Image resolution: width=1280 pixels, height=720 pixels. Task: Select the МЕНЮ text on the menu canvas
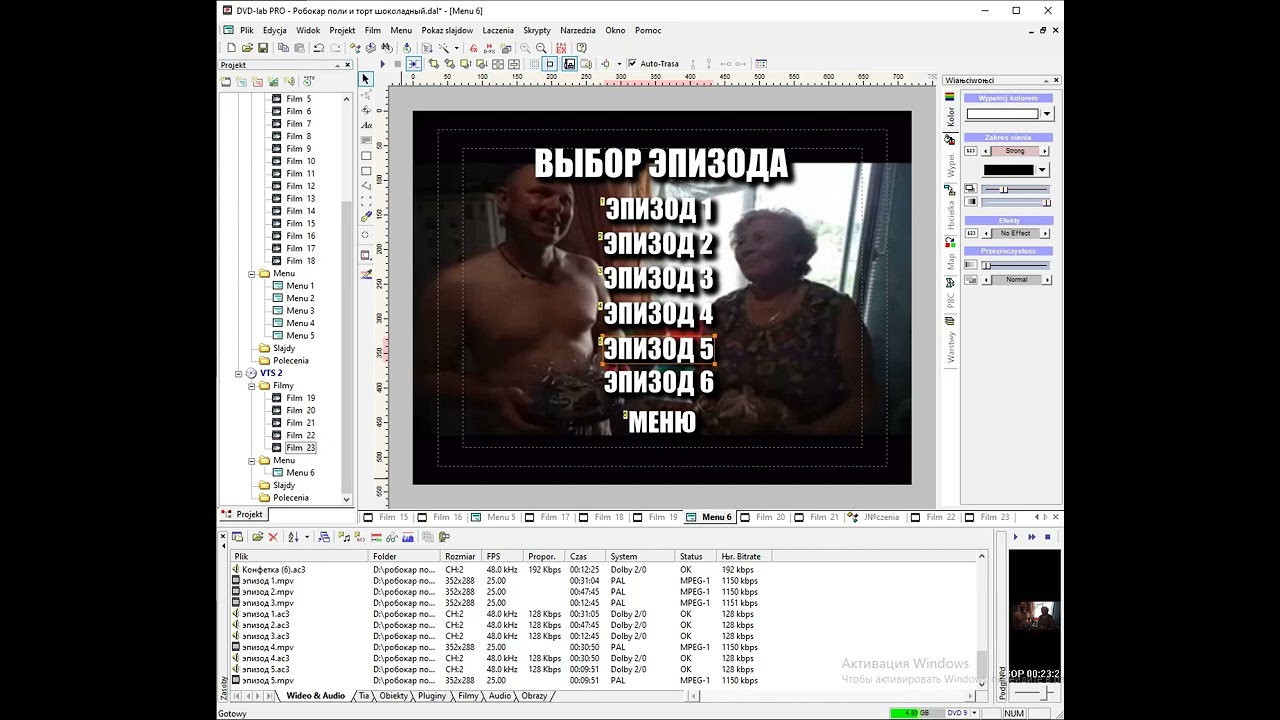pyautogui.click(x=661, y=422)
